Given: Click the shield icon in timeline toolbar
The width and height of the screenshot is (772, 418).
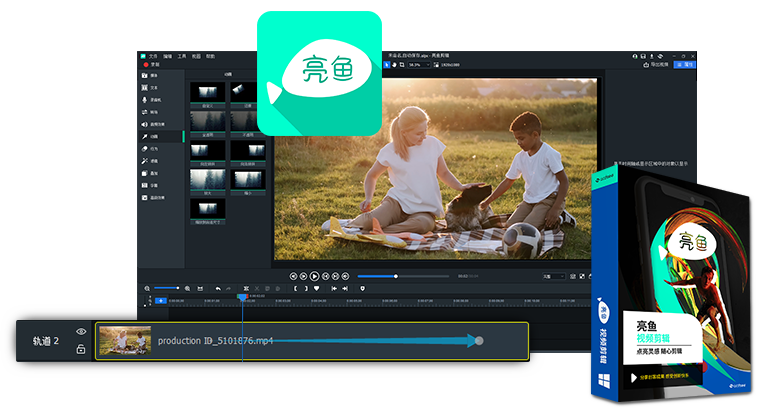Looking at the screenshot, I should [363, 289].
